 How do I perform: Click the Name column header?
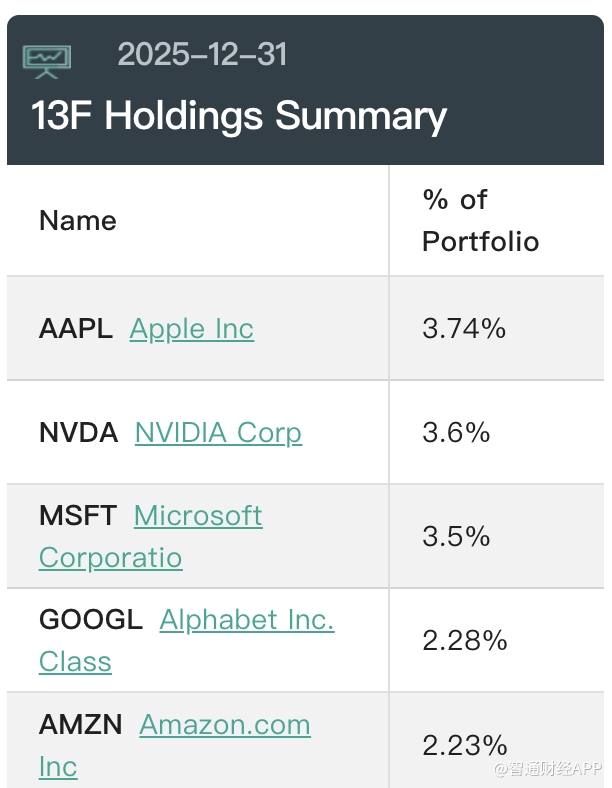click(78, 221)
